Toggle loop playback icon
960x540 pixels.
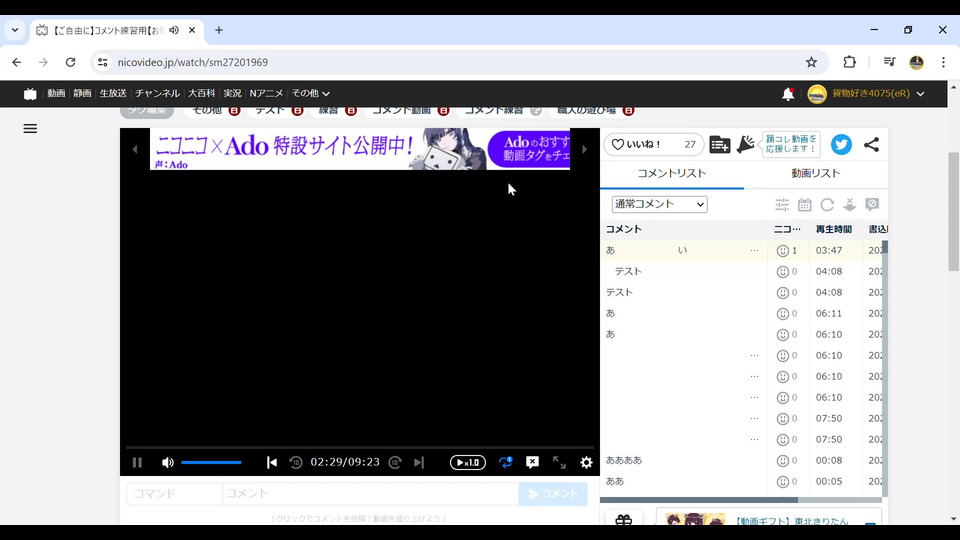506,462
